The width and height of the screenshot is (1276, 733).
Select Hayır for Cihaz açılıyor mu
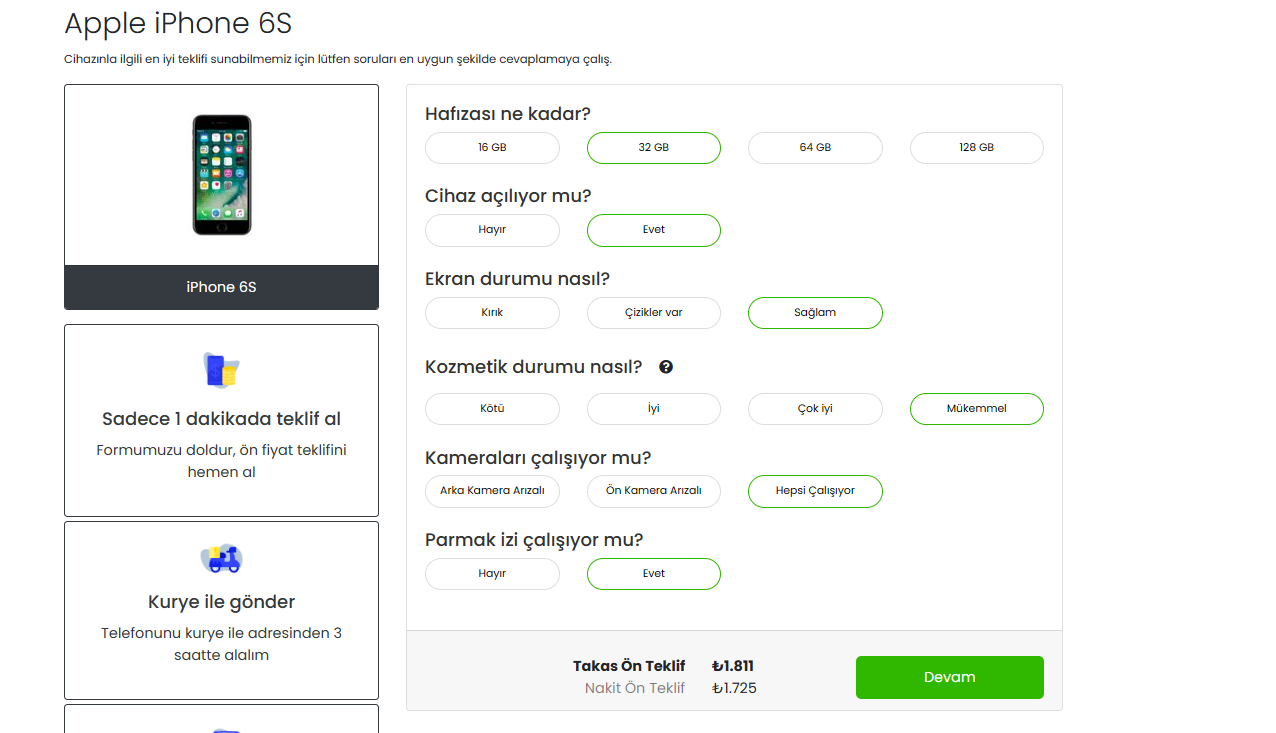click(x=492, y=230)
